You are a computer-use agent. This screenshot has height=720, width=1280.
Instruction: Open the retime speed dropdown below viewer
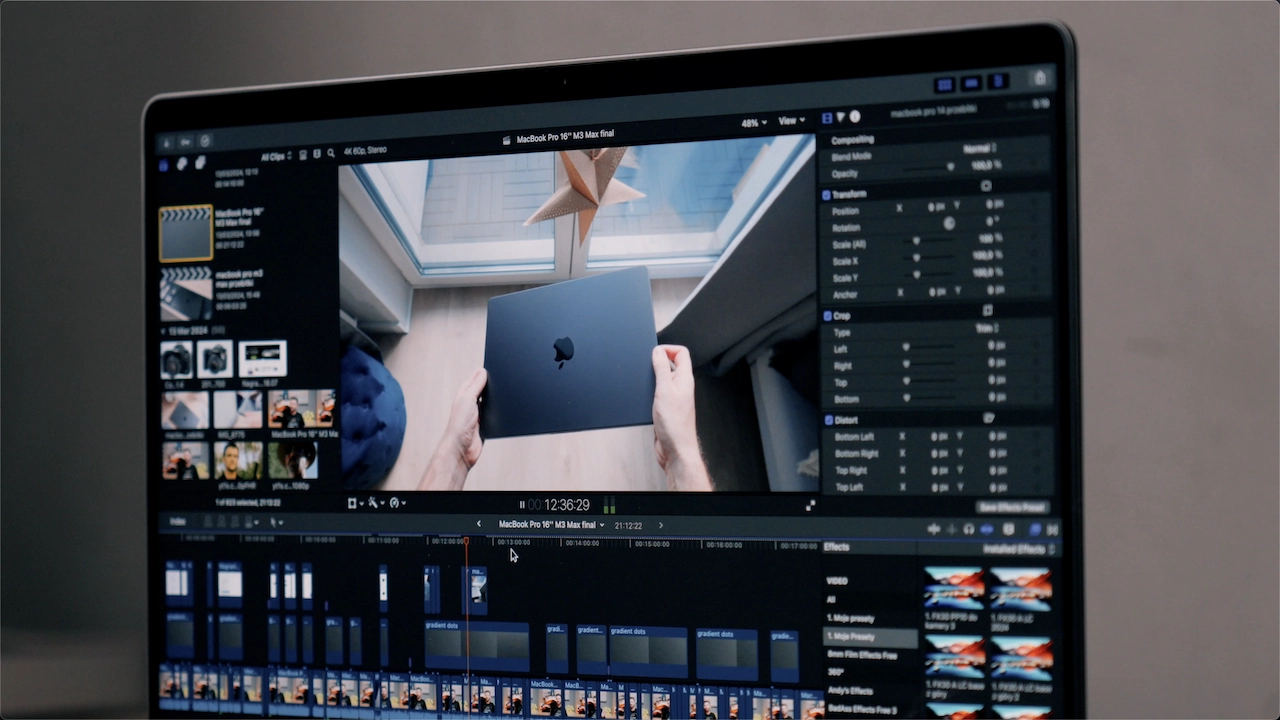pos(397,503)
